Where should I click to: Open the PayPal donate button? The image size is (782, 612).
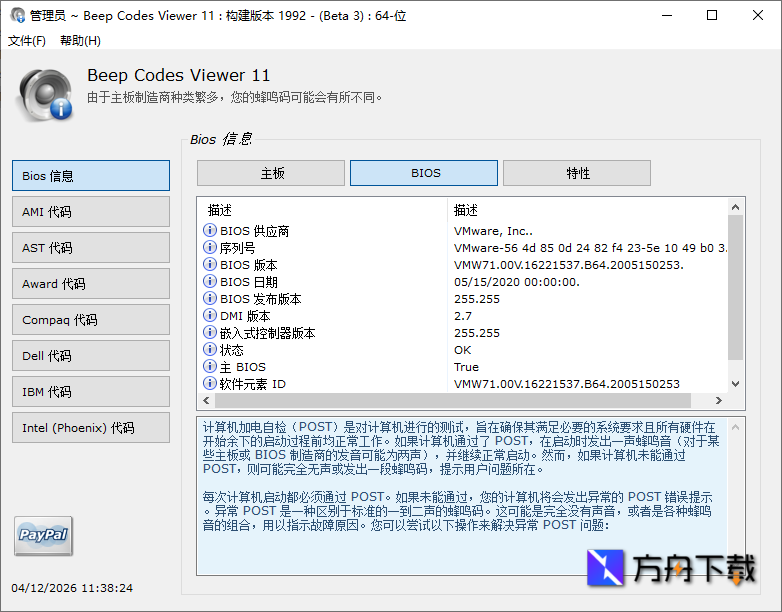click(x=43, y=536)
